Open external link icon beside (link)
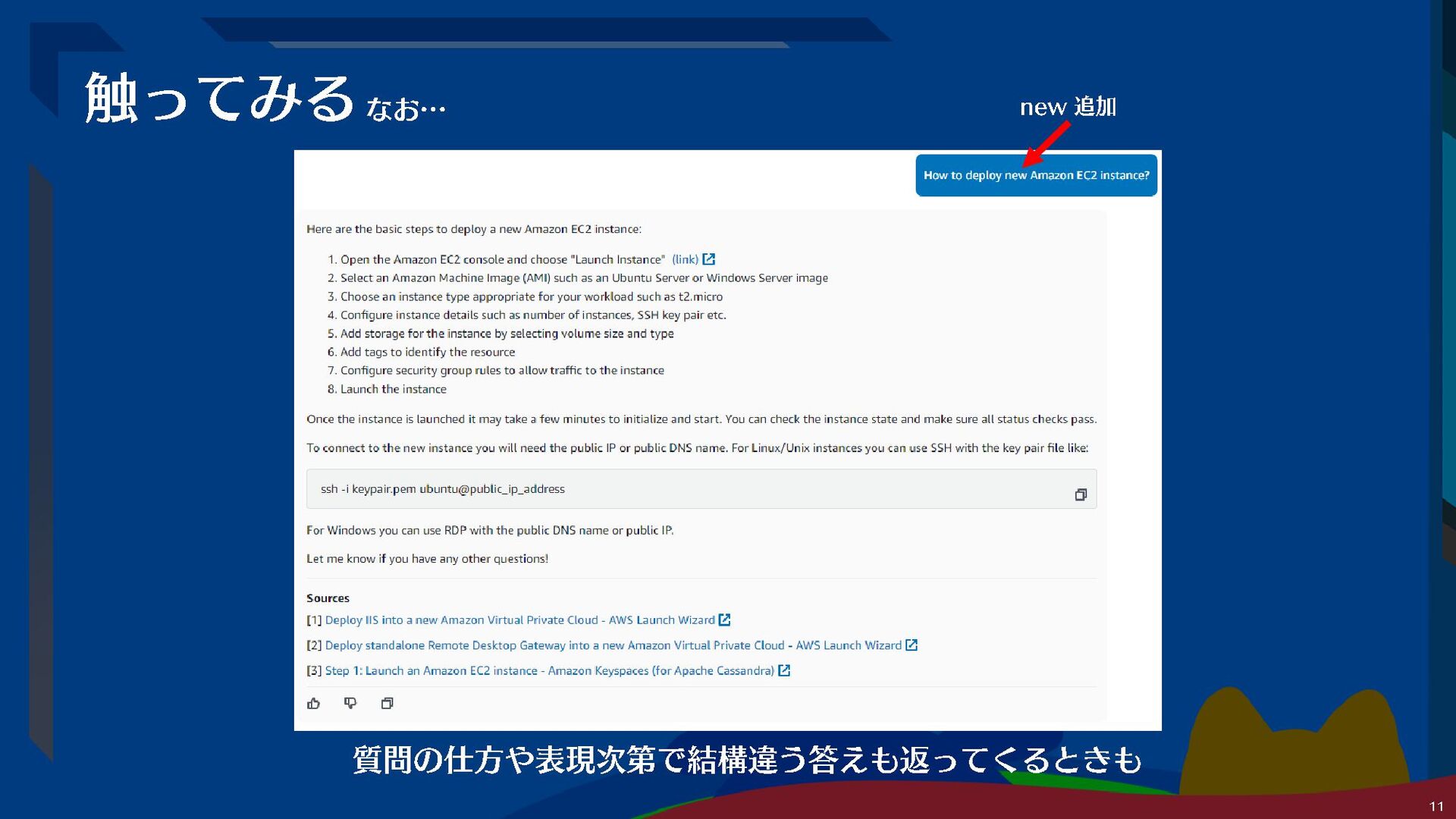1456x819 pixels. click(709, 259)
